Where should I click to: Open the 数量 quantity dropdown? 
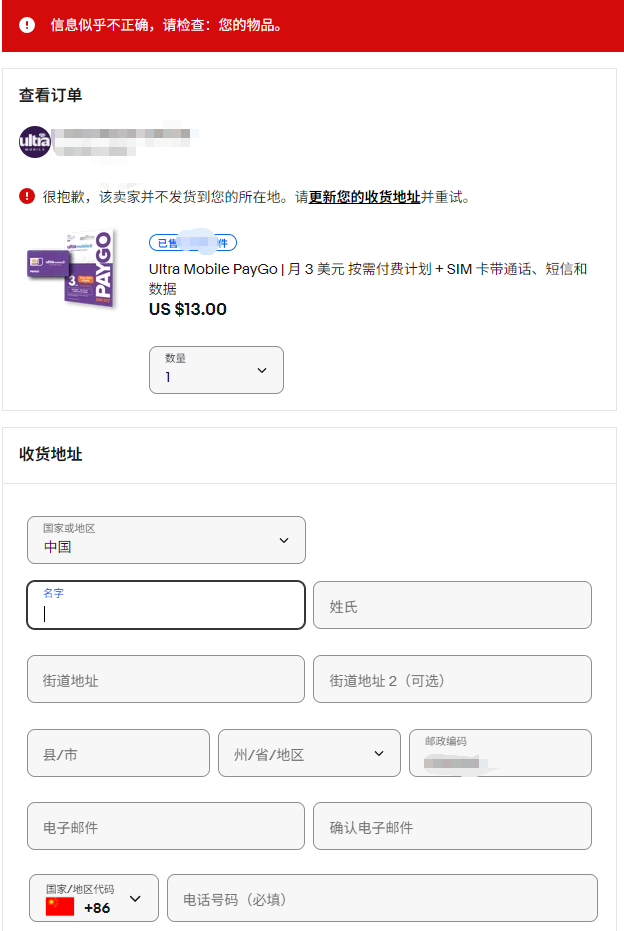(x=216, y=369)
